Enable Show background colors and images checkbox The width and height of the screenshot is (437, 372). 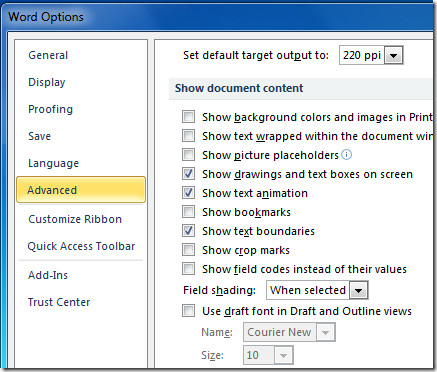(x=188, y=117)
